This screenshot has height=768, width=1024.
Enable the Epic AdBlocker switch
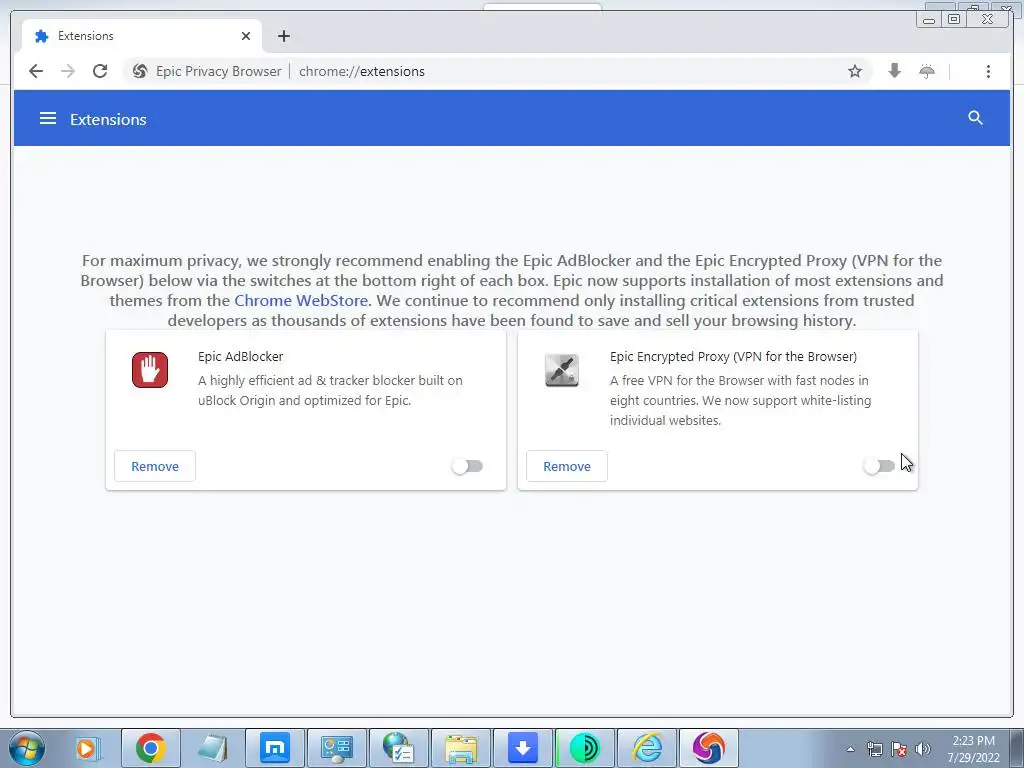(468, 466)
